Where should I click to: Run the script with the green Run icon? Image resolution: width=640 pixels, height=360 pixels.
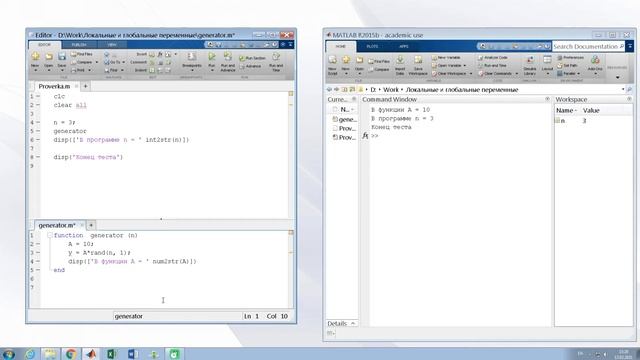(x=211, y=56)
